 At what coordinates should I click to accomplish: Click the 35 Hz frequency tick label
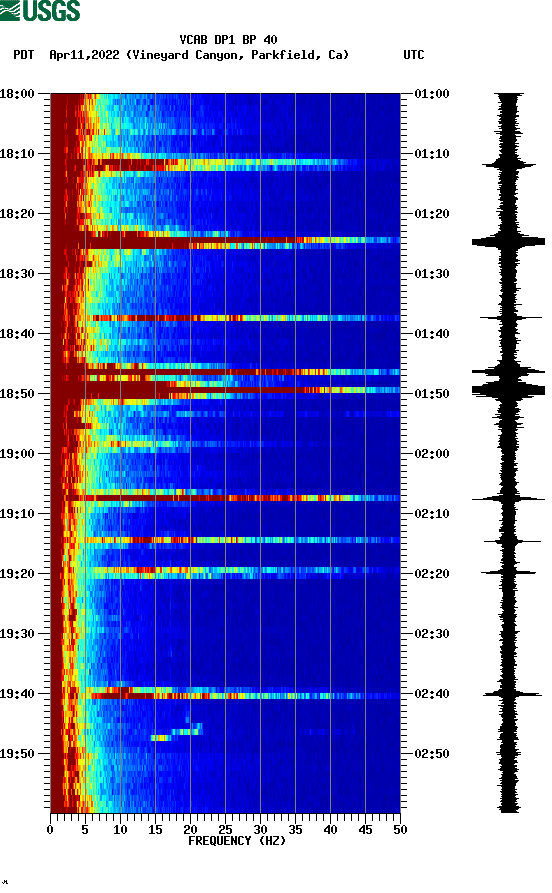[x=296, y=830]
